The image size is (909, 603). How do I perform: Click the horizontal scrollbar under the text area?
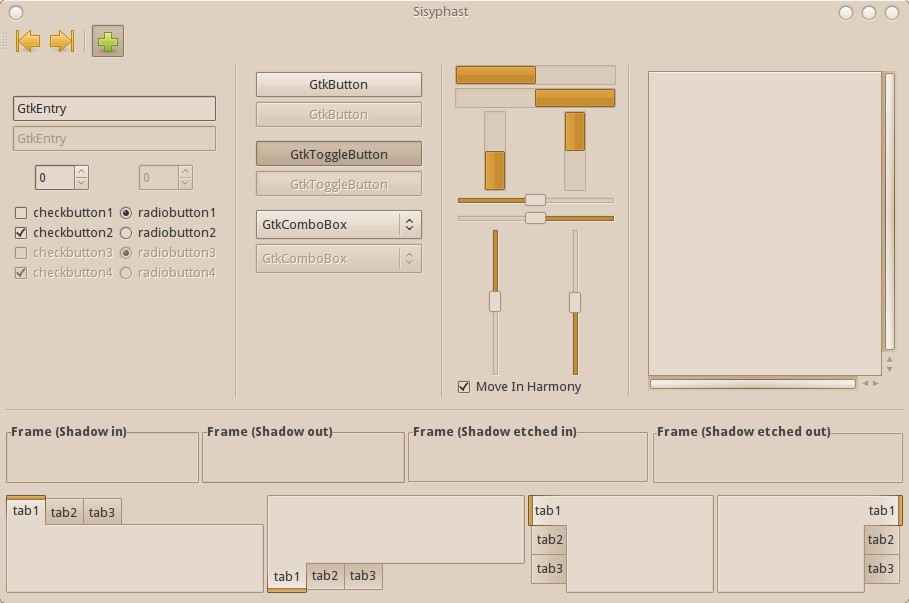click(752, 384)
